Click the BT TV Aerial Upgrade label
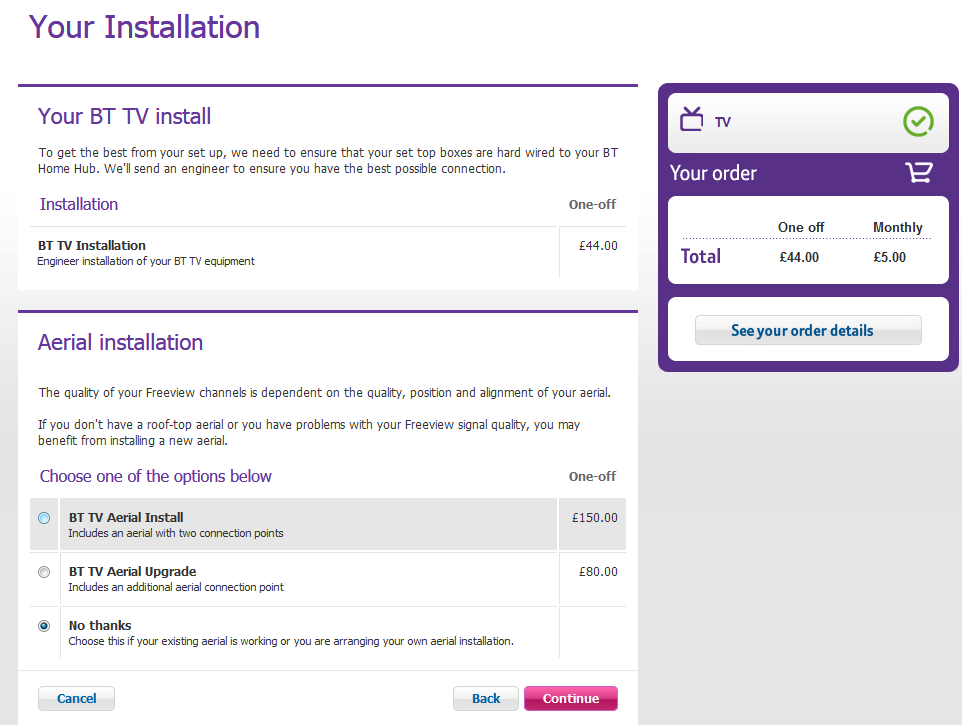The image size is (962, 725). tap(132, 572)
